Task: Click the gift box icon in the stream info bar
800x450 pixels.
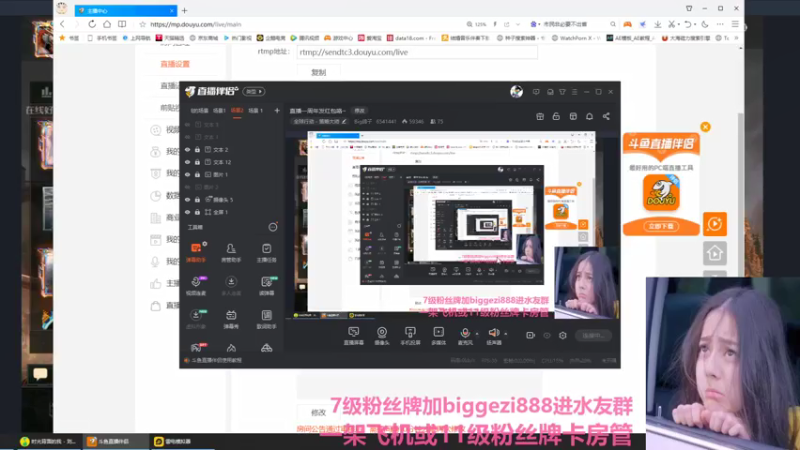Action: tap(540, 116)
